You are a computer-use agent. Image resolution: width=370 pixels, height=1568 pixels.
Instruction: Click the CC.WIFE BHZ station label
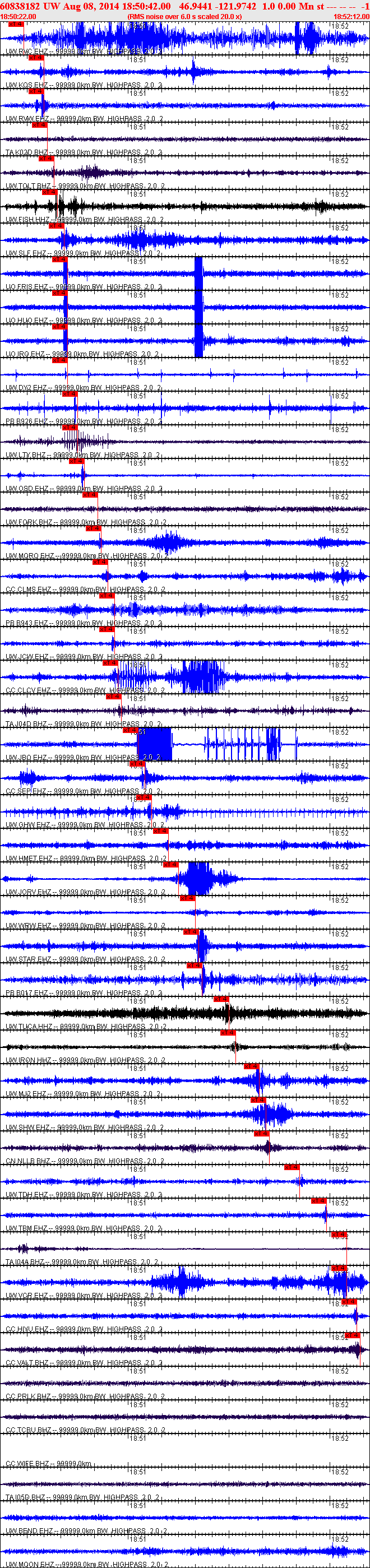point(28,1463)
